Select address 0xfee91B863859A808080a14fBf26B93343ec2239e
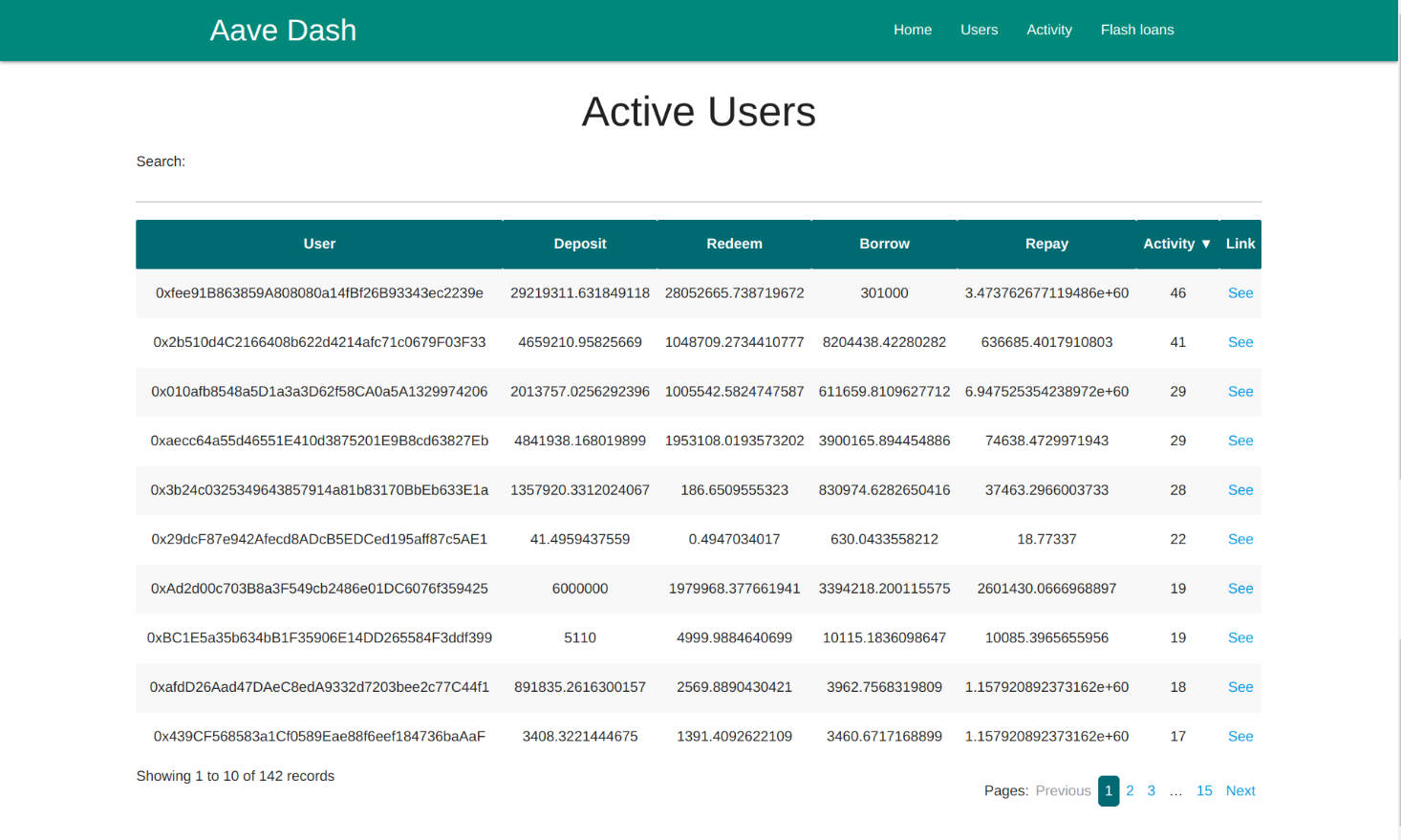 click(x=319, y=293)
